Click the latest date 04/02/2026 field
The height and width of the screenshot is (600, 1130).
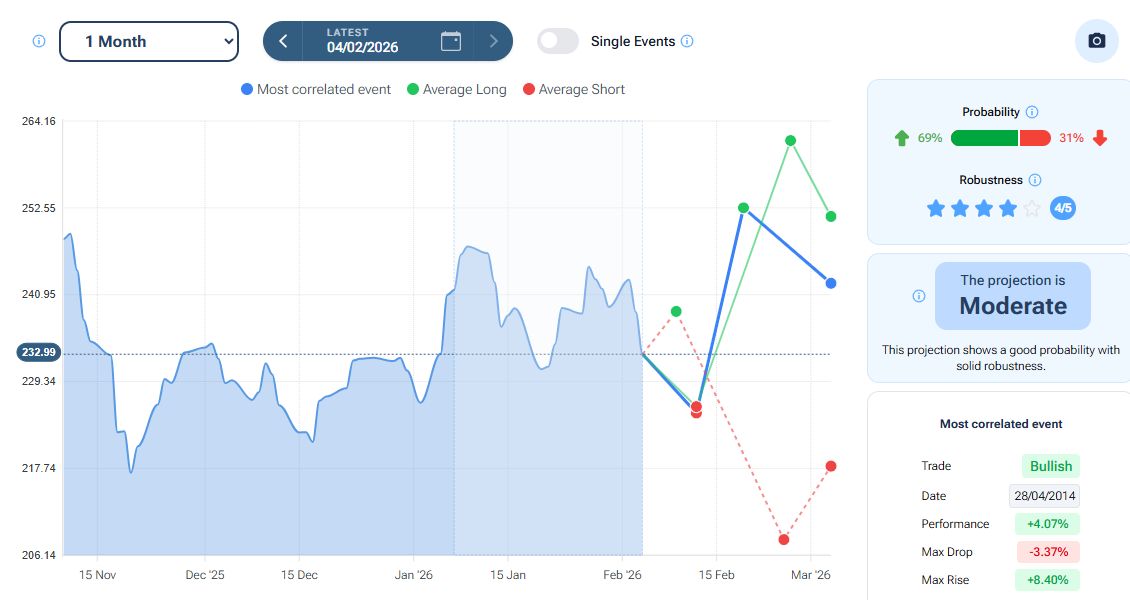point(362,41)
